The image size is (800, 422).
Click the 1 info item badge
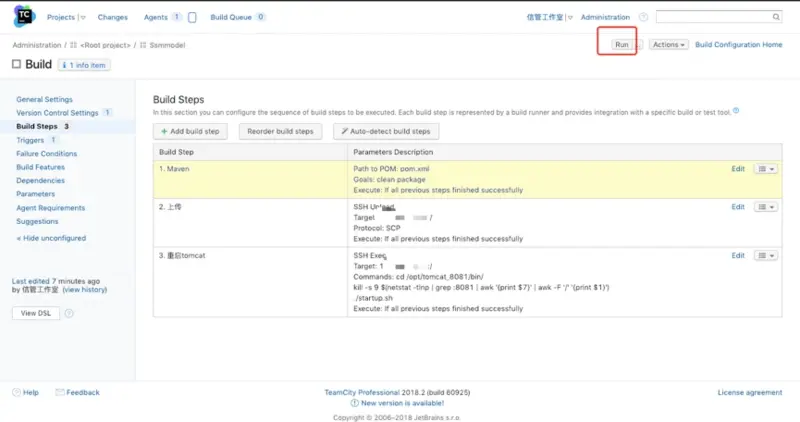point(84,65)
